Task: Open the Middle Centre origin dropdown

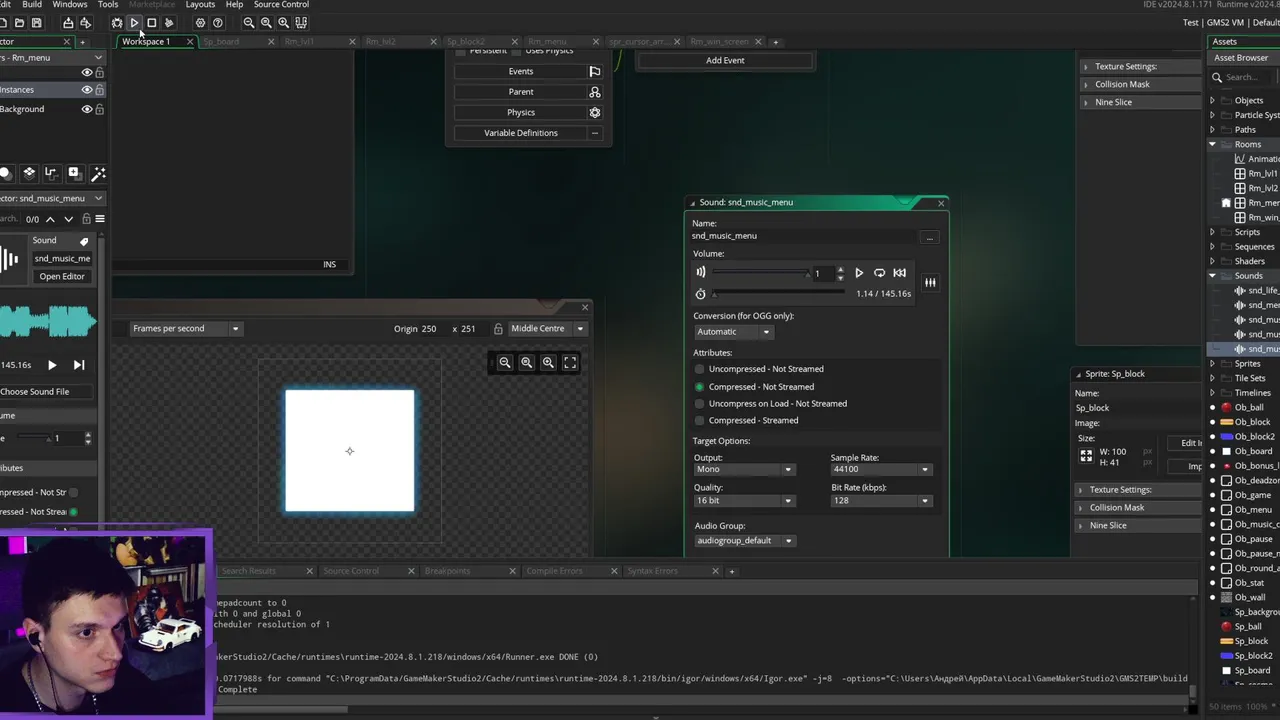Action: click(547, 329)
